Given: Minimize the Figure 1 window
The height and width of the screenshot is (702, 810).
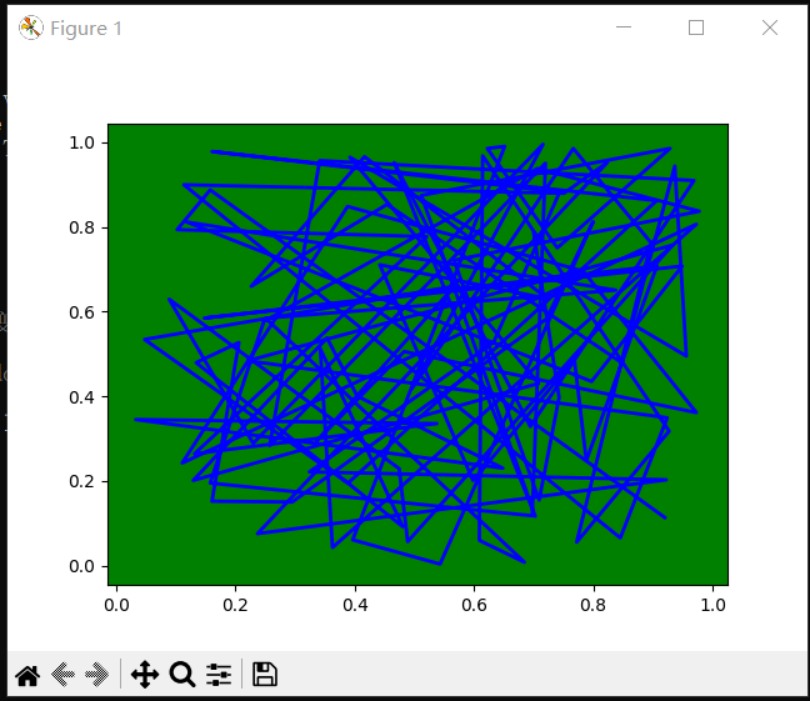Looking at the screenshot, I should 624,27.
